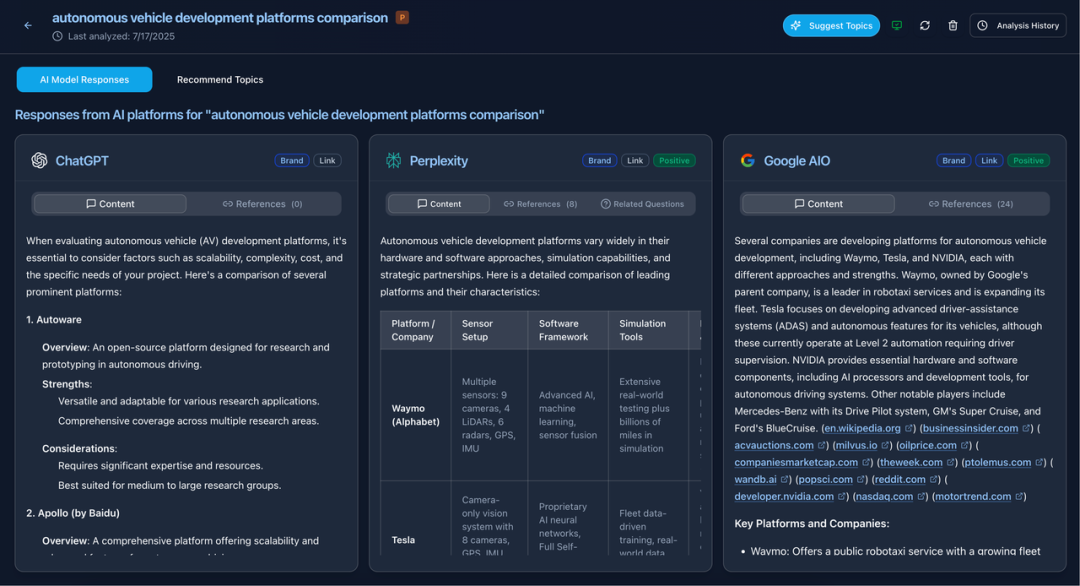1080x586 pixels.
Task: Open external link icon after ptolemus.com
Action: [x=1039, y=463]
